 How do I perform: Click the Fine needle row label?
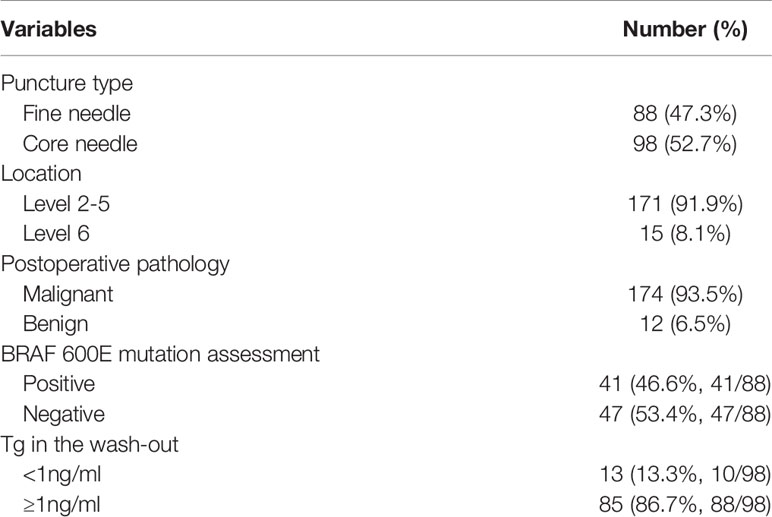pos(76,114)
